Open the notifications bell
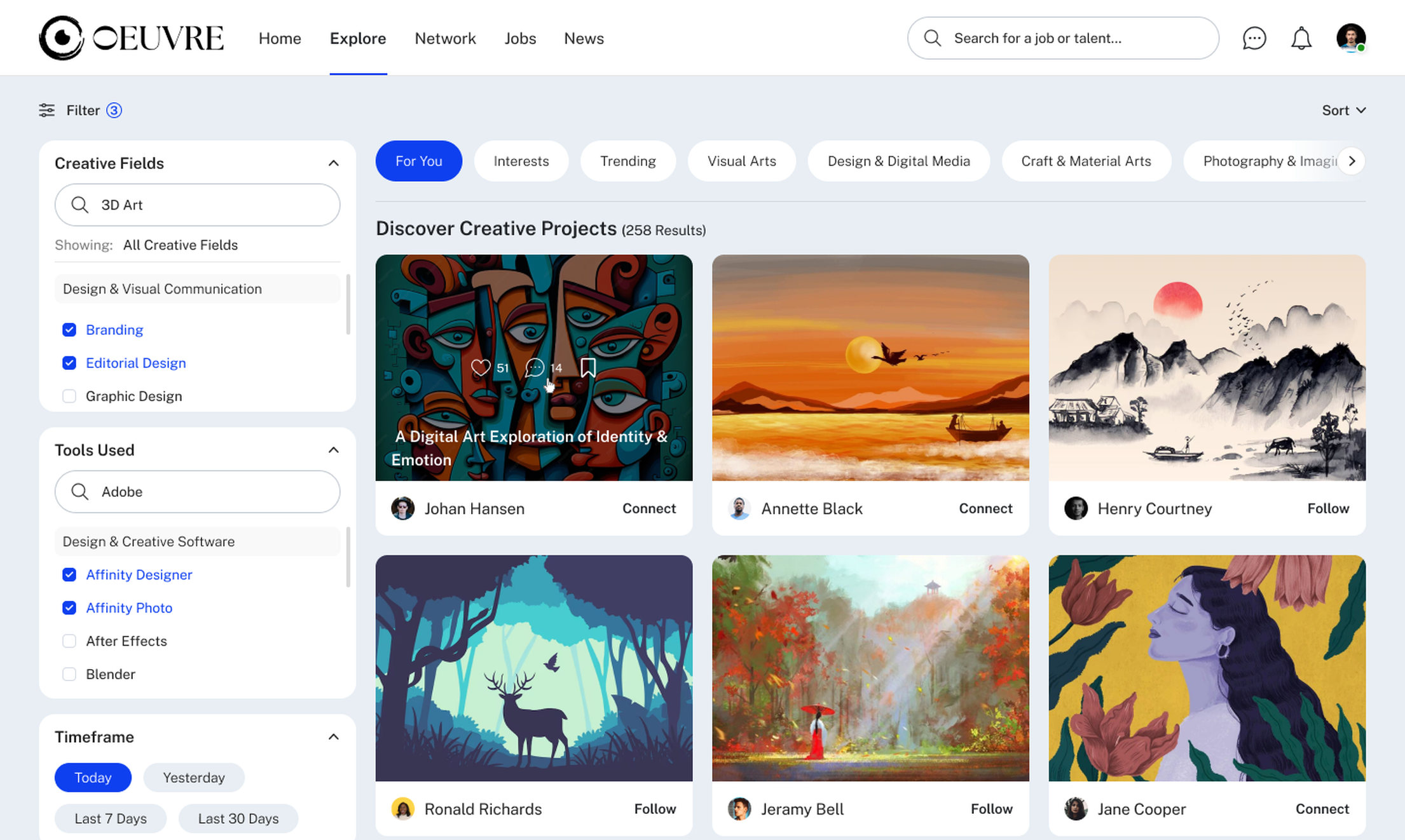 [1301, 38]
